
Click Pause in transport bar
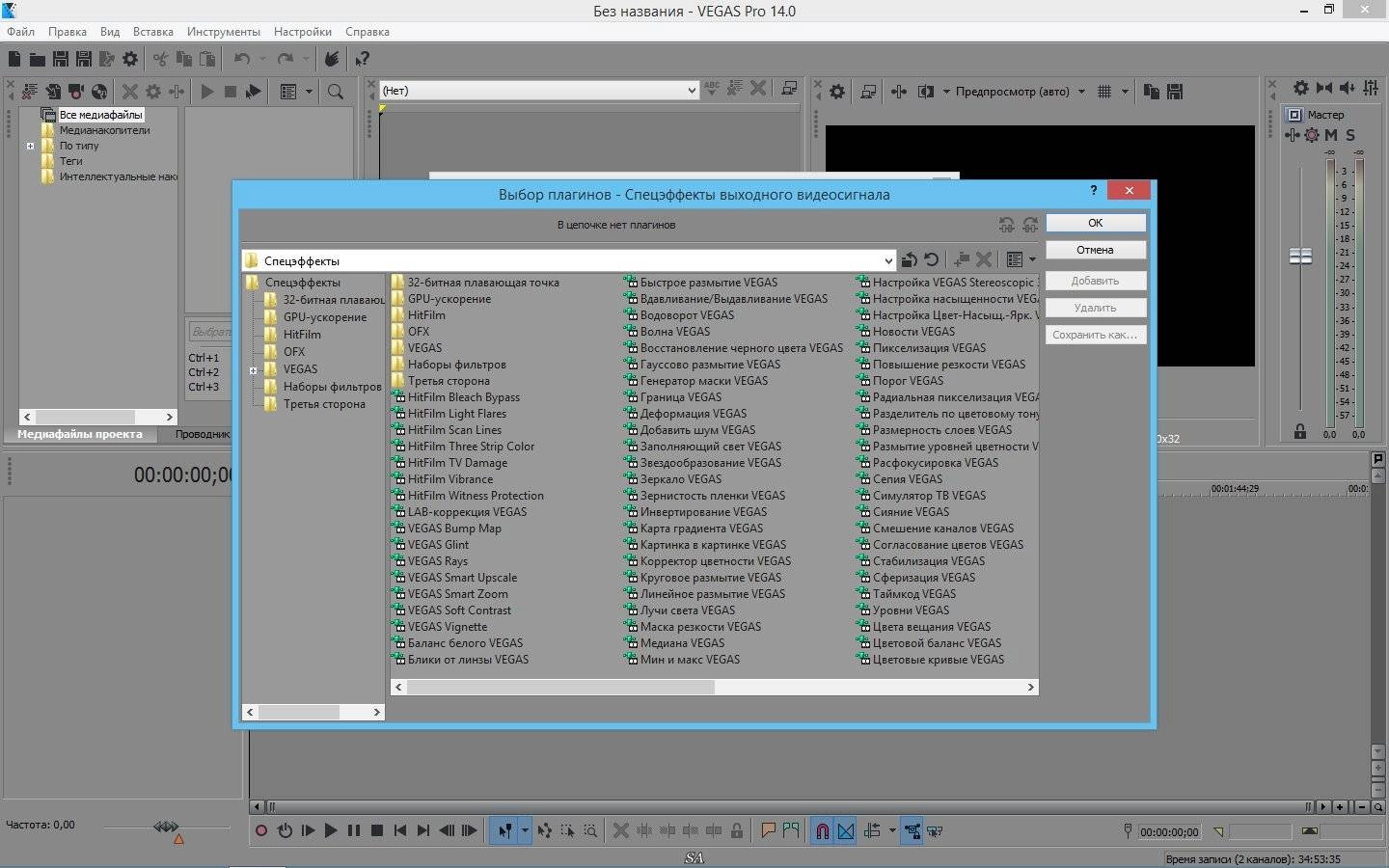click(x=354, y=830)
